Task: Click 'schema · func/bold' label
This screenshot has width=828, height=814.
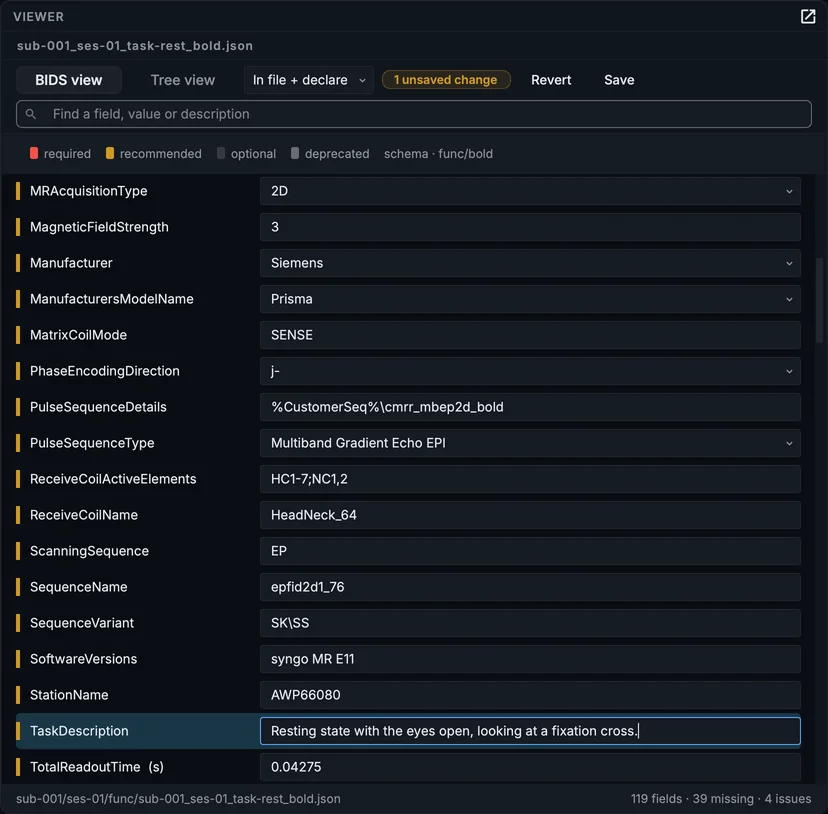Action: (438, 154)
